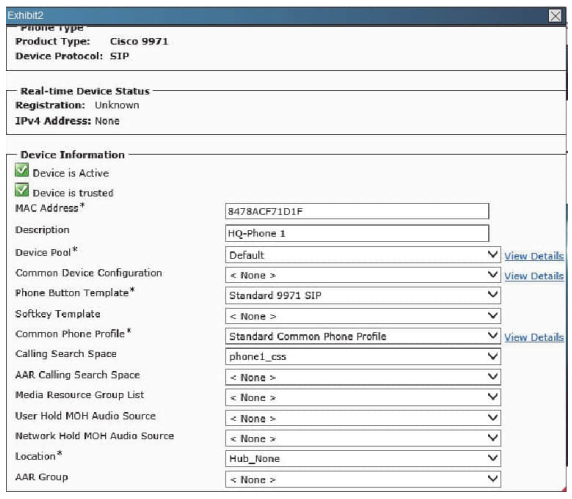Click the Cisco 9971 product type text

(139, 41)
